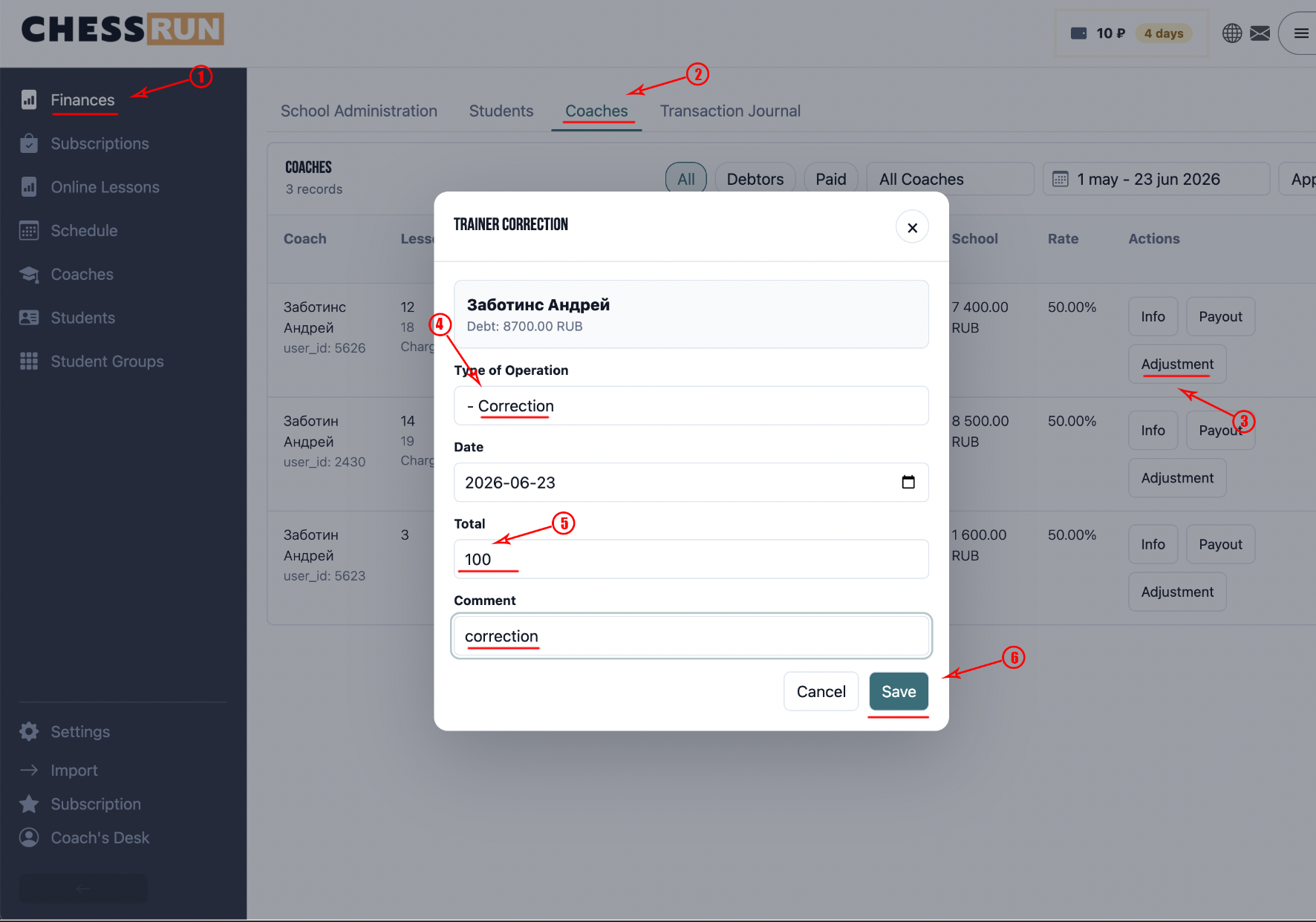1316x922 pixels.
Task: Click the Date field showing 2026-06-23
Action: (x=691, y=483)
